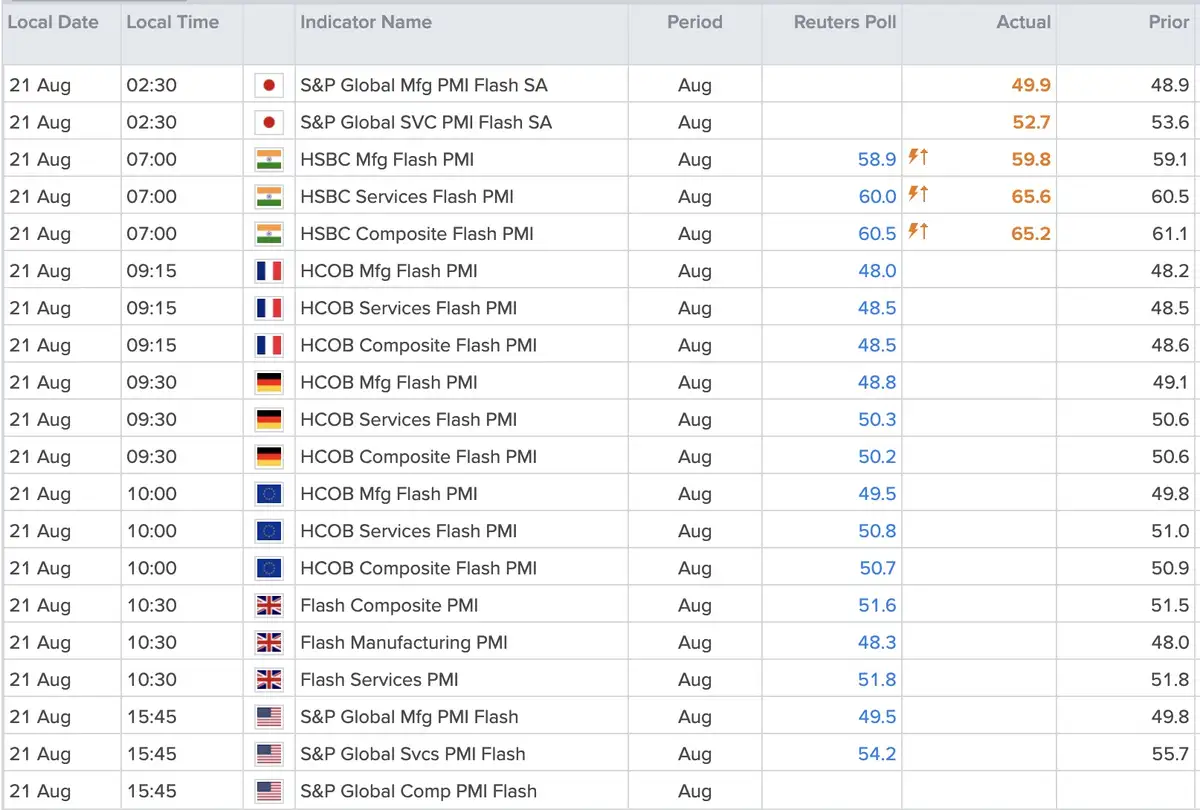Click the Germany flag at 09:30 HCOB Mfg Flash PMI

pyautogui.click(x=269, y=382)
